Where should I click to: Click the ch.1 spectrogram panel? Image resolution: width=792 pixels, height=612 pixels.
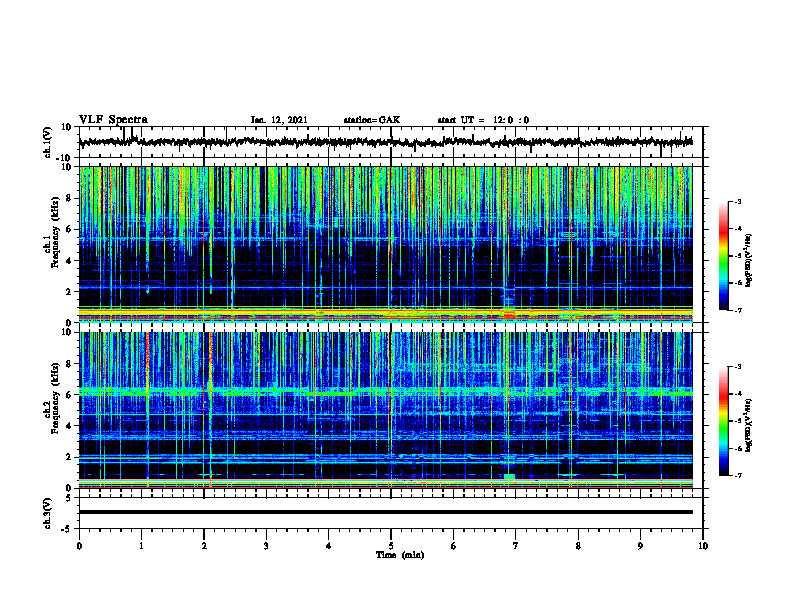[x=385, y=244]
